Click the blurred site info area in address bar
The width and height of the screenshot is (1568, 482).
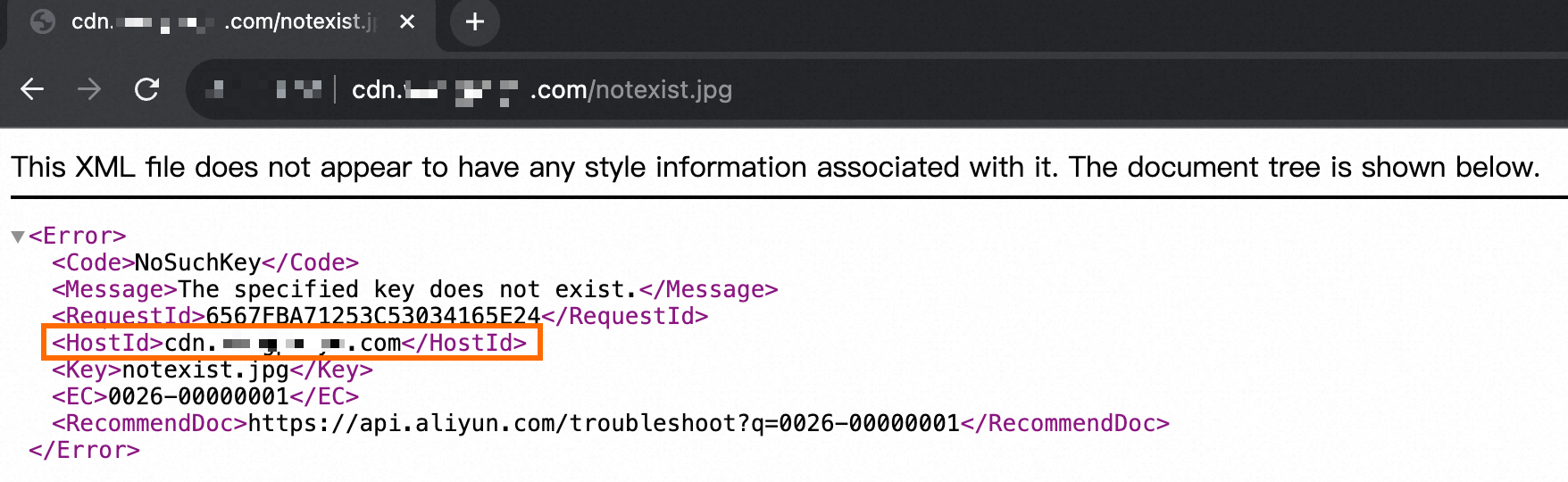(x=263, y=89)
